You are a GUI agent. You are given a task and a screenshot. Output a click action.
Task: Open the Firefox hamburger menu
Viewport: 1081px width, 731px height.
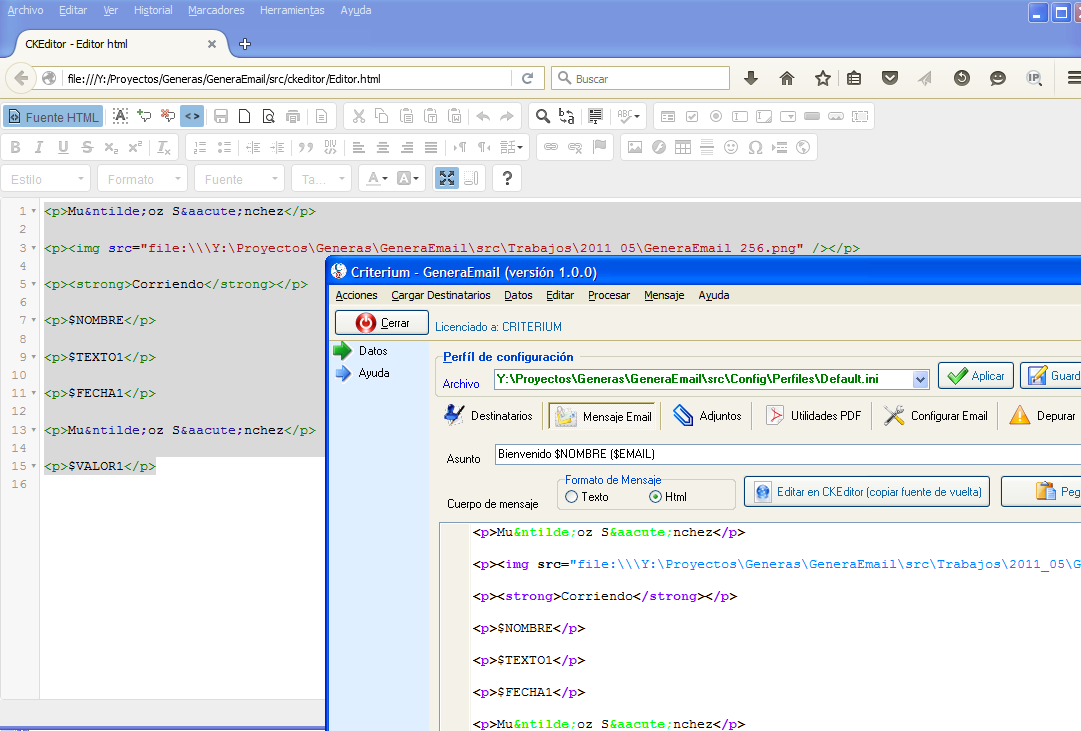1073,78
